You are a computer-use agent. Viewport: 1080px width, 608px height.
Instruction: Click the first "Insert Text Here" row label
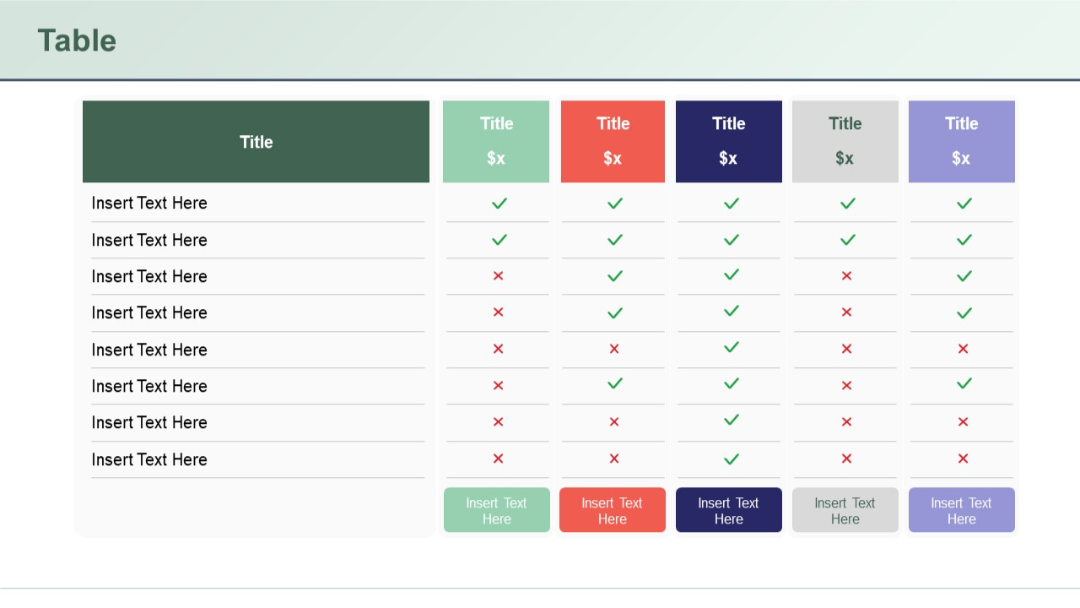click(x=150, y=203)
